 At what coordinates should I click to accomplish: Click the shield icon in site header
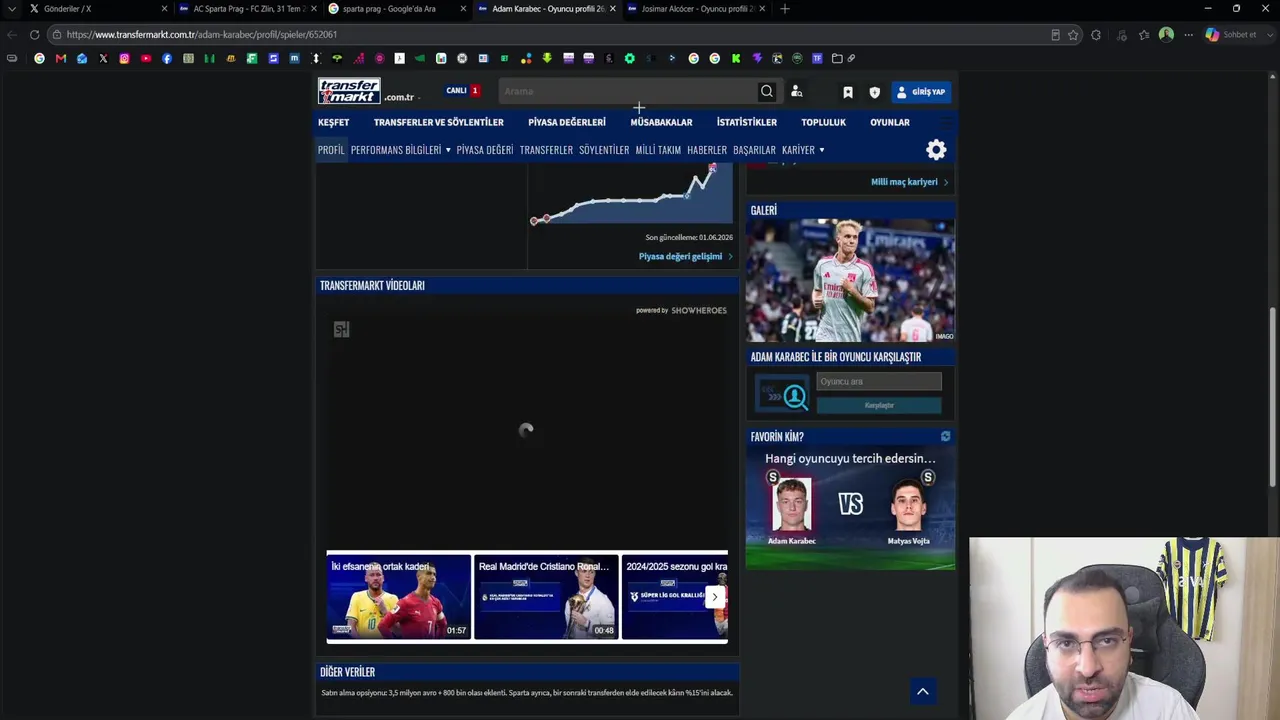click(874, 92)
